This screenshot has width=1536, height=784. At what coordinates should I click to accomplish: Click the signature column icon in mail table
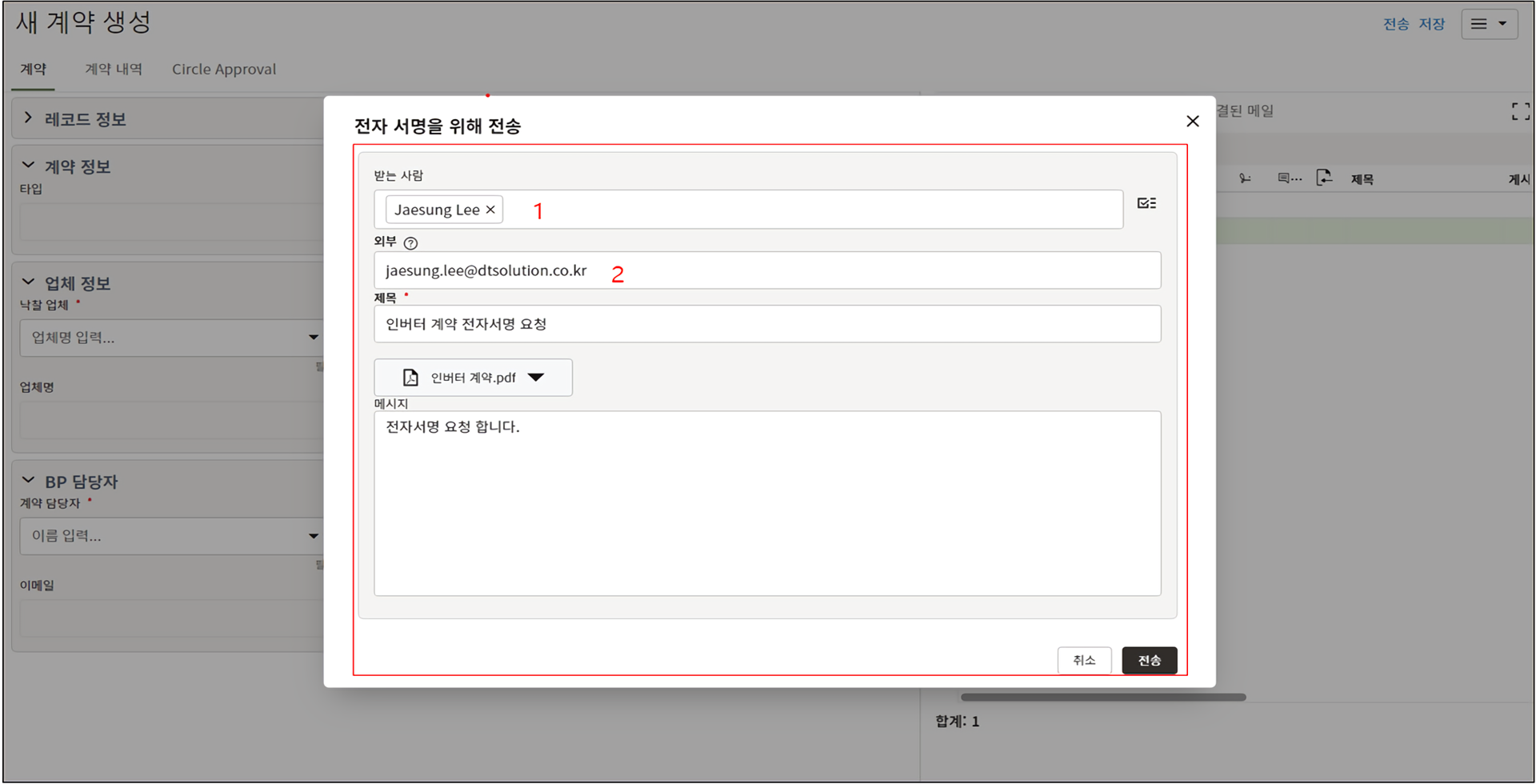pos(1245,178)
